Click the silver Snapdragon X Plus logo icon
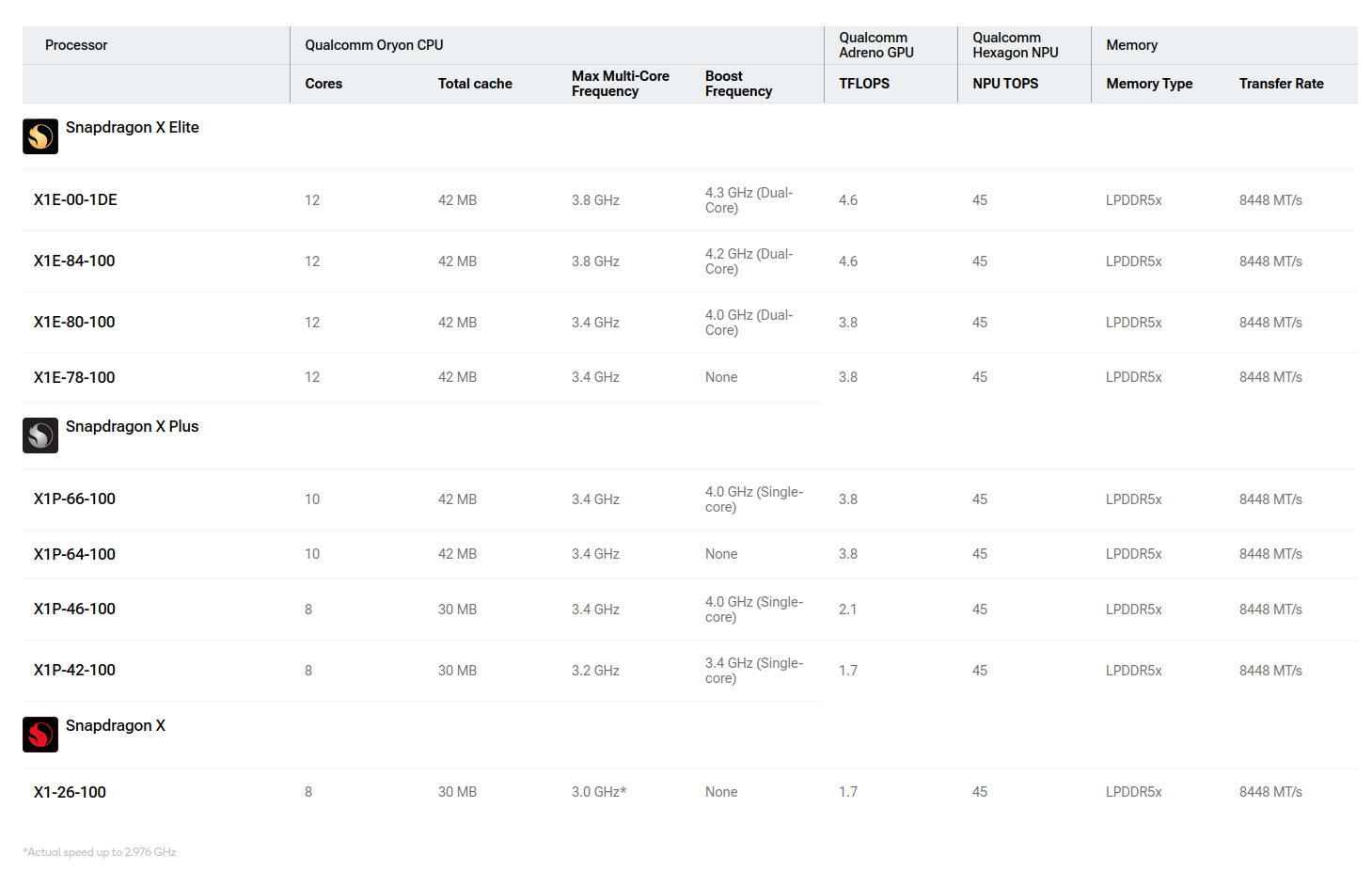Screen dimensions: 1372x871 tap(40, 435)
